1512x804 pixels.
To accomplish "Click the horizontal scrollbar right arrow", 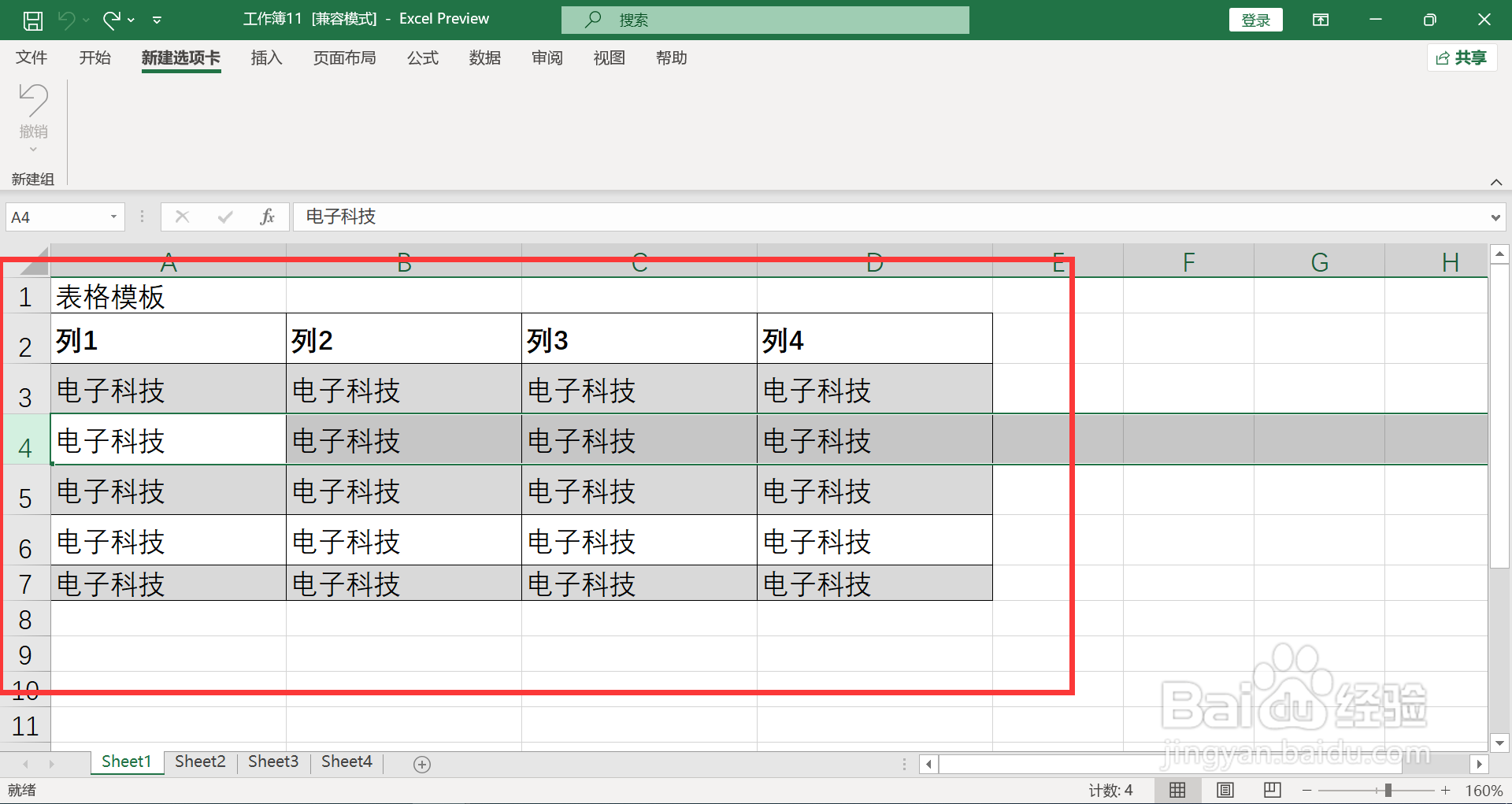I will pyautogui.click(x=1479, y=764).
